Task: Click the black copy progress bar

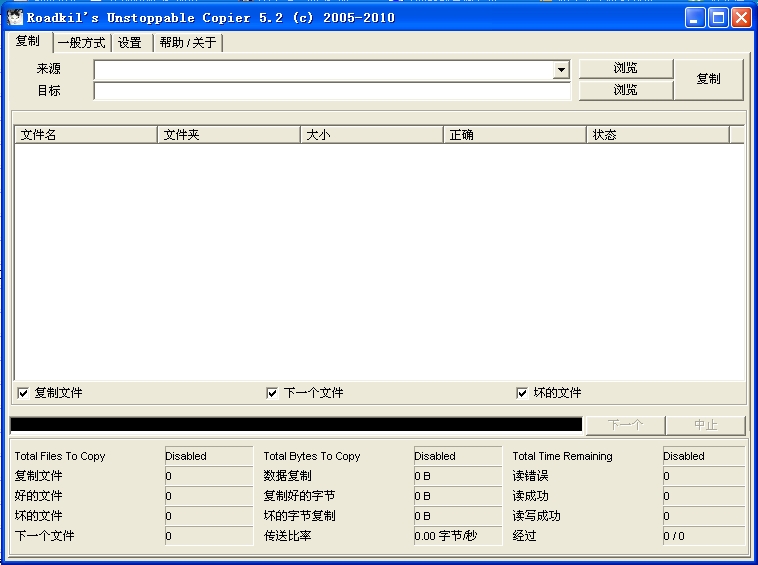Action: click(296, 424)
